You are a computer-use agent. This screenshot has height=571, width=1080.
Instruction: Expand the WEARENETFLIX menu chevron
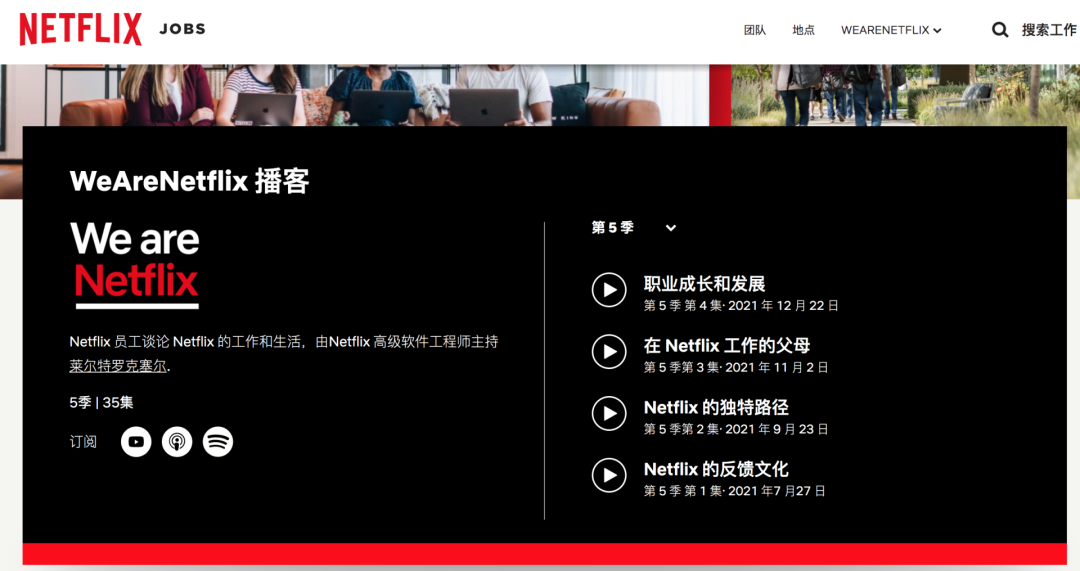click(937, 30)
